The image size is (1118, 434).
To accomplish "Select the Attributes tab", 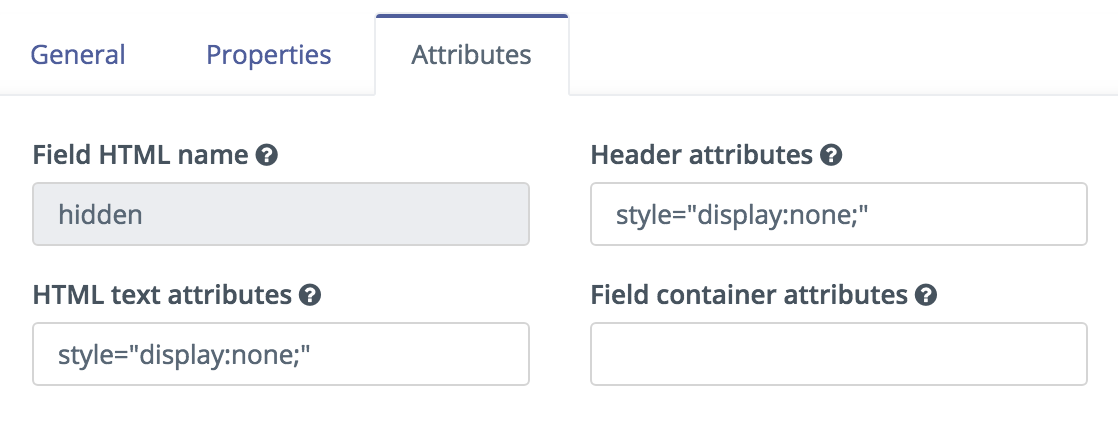I will click(471, 55).
